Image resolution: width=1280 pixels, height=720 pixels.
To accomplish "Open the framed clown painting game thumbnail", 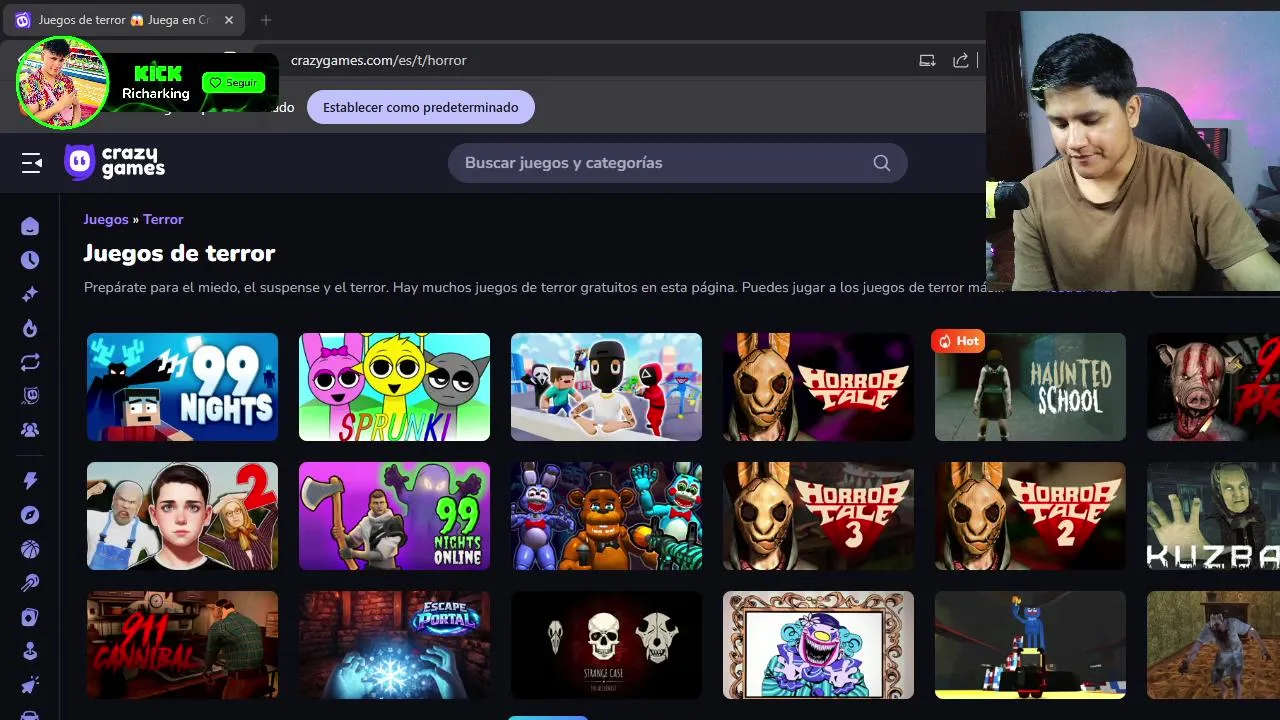I will 818,645.
